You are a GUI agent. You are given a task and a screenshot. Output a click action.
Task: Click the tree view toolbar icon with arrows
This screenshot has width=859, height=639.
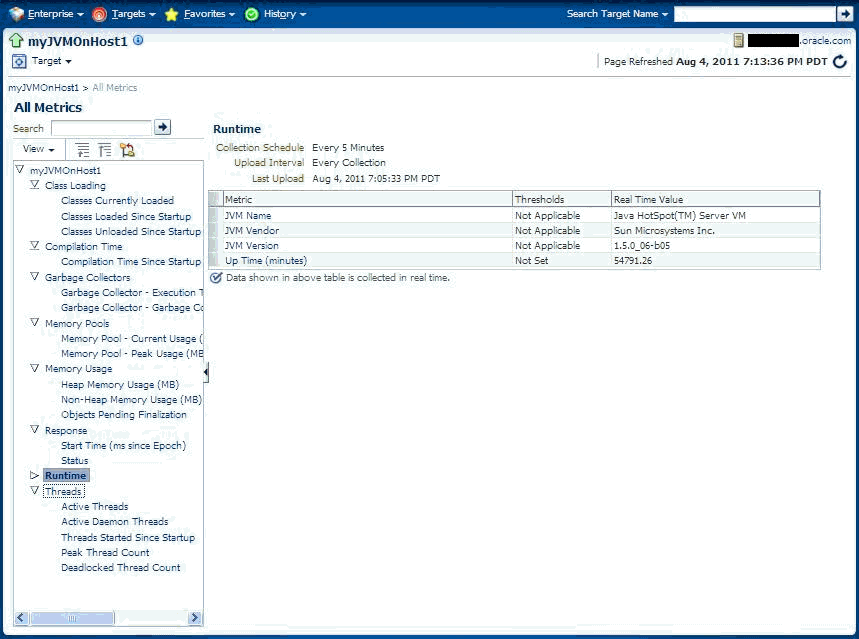(127, 150)
